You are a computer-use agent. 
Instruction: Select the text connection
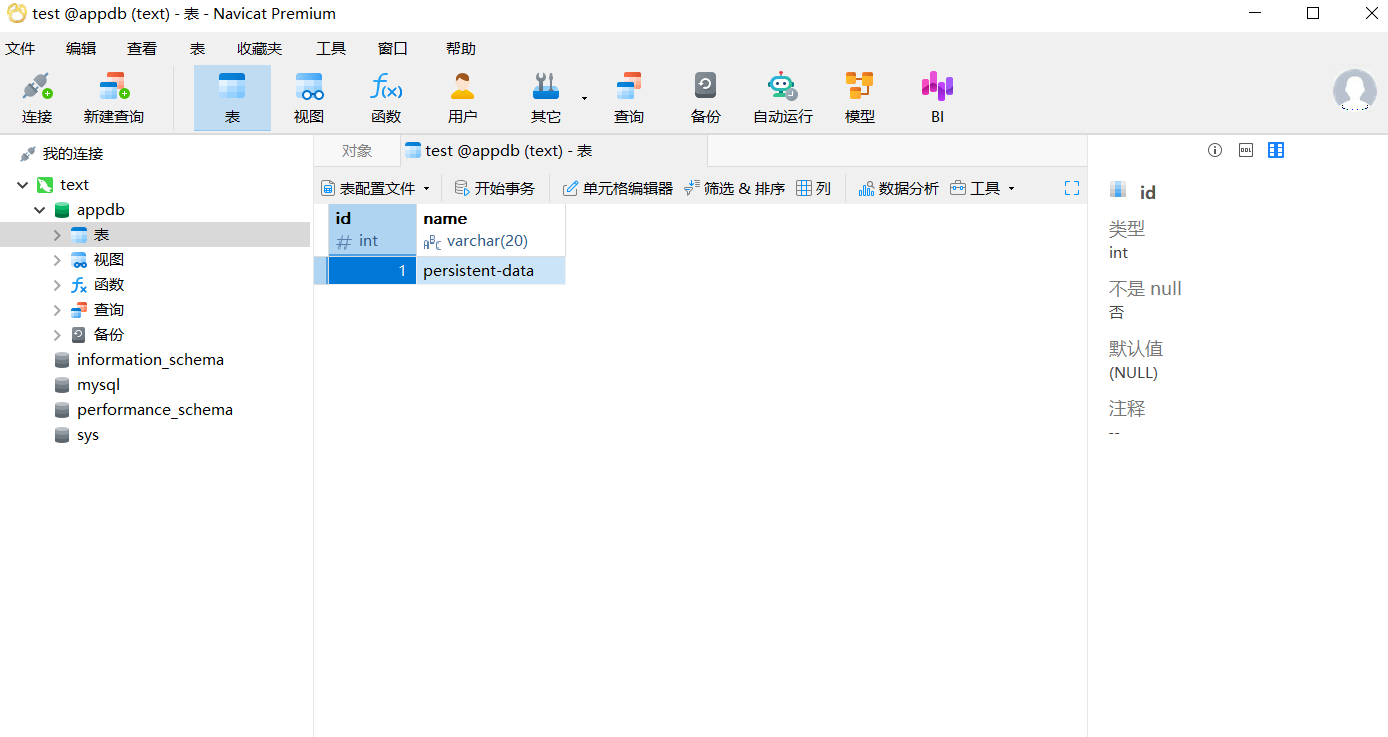pyautogui.click(x=74, y=185)
